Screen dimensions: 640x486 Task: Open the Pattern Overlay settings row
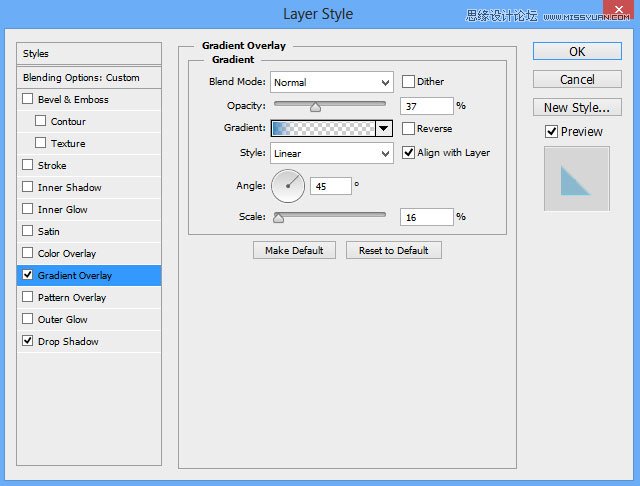(x=89, y=297)
